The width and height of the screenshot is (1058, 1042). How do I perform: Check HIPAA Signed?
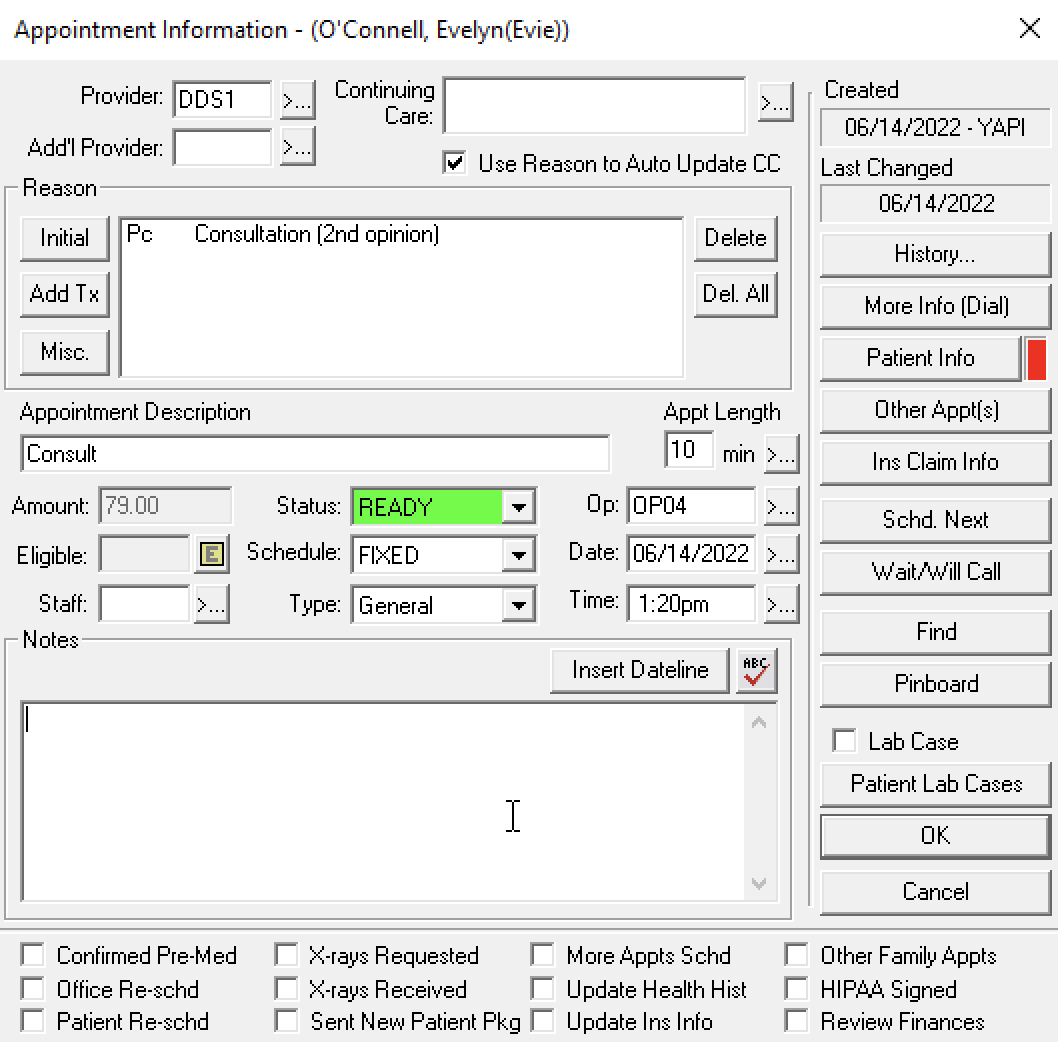pos(796,989)
